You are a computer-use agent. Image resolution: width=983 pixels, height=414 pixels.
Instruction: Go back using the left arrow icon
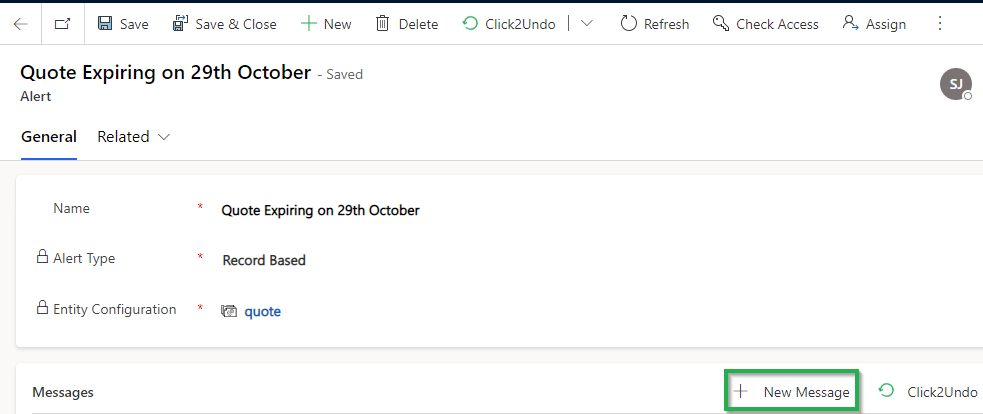pos(21,24)
